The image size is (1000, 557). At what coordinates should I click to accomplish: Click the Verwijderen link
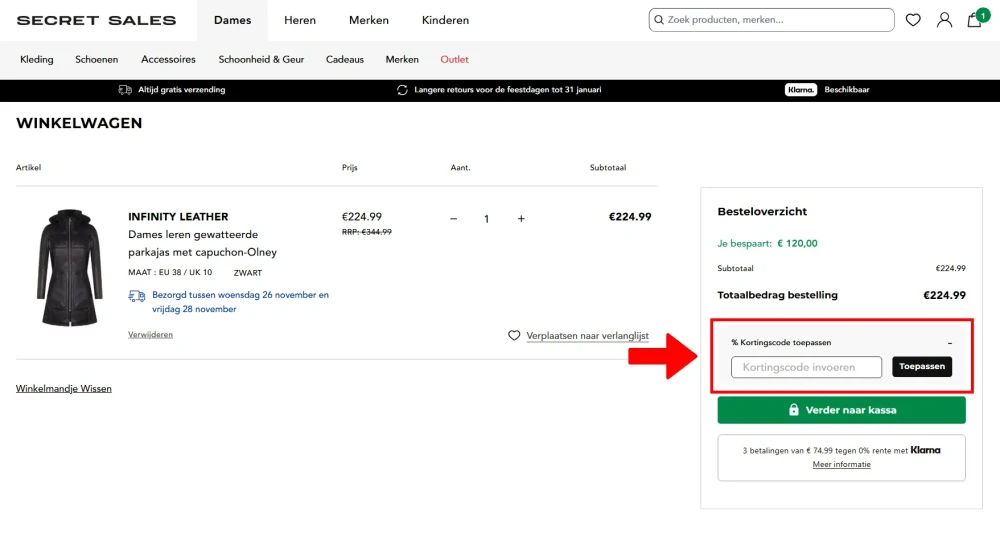coord(150,335)
